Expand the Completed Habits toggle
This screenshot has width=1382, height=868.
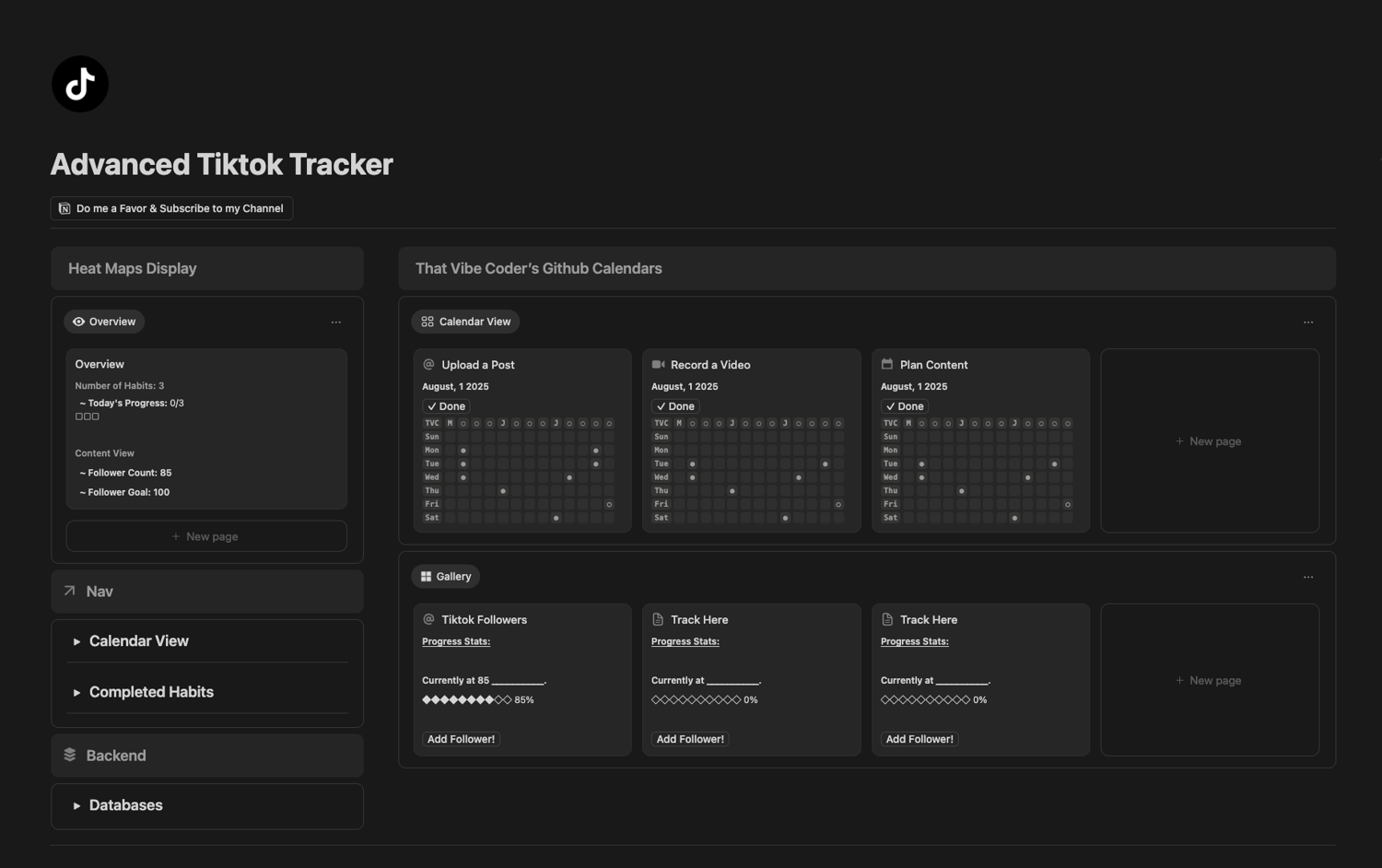coord(76,692)
